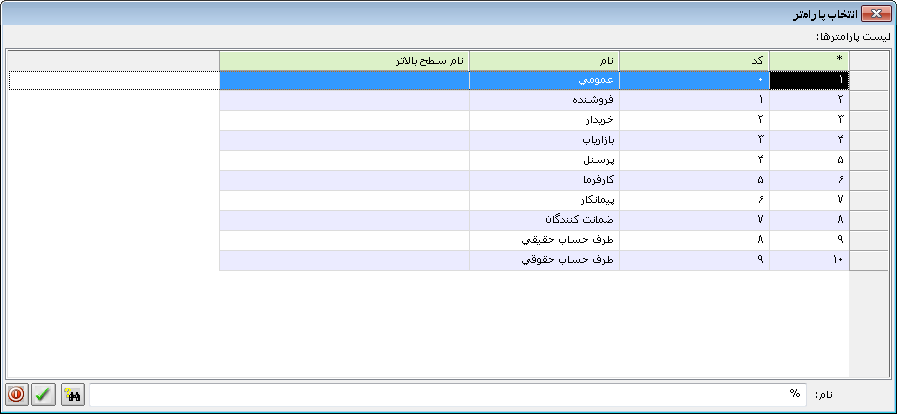Click the row-number cell of the خريدار row

coord(809,120)
